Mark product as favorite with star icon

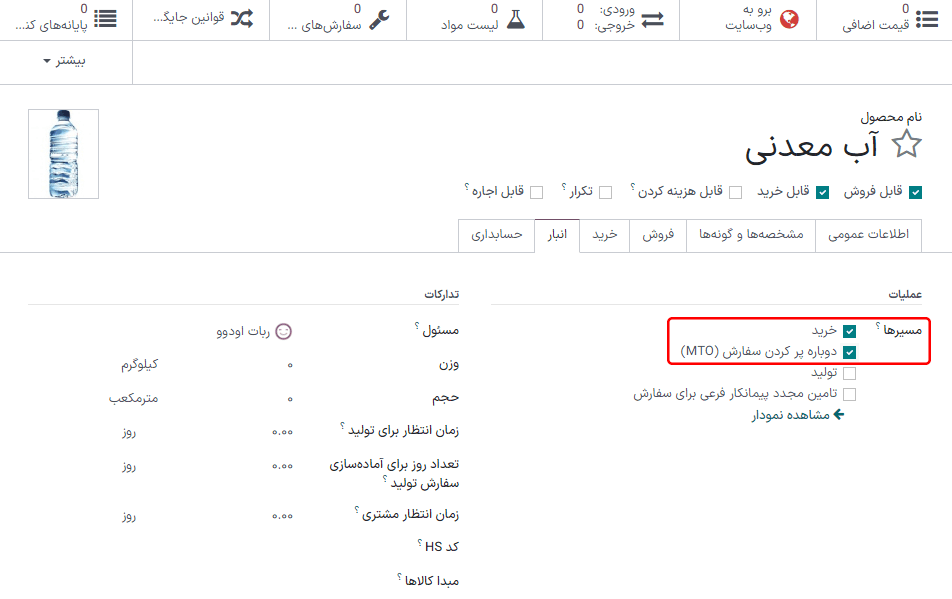point(905,144)
